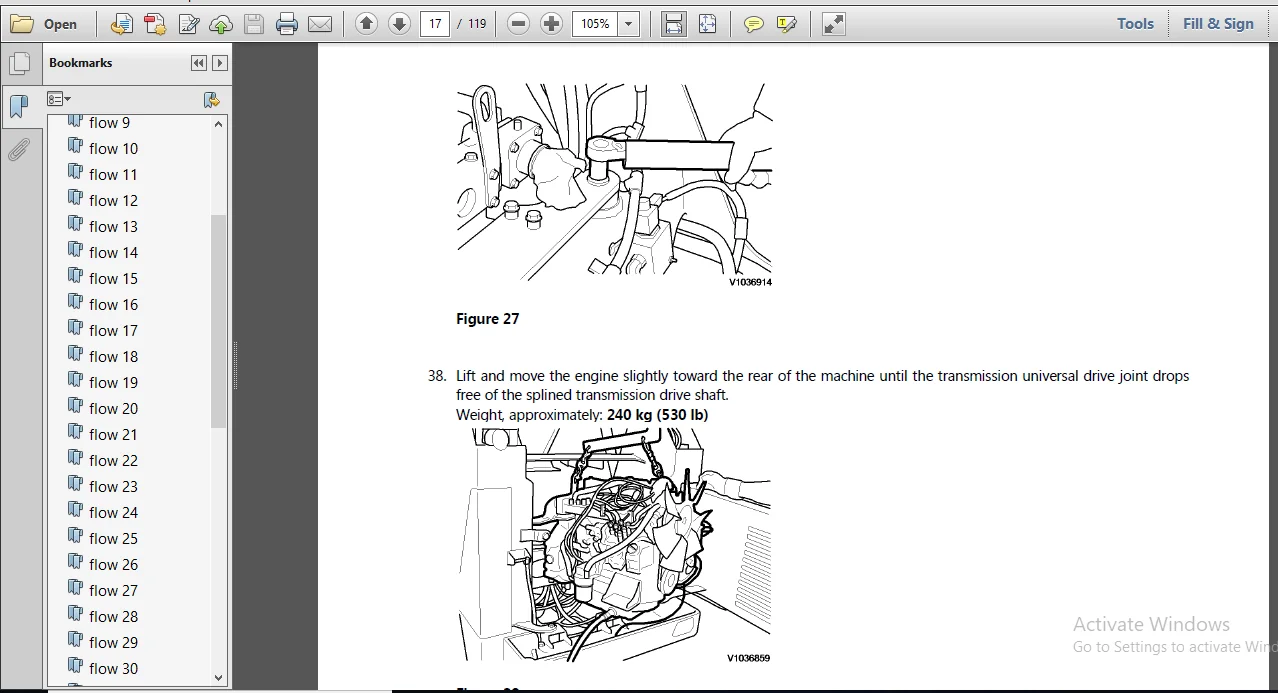Click the page number field showing 17
The image size is (1278, 693).
point(435,24)
